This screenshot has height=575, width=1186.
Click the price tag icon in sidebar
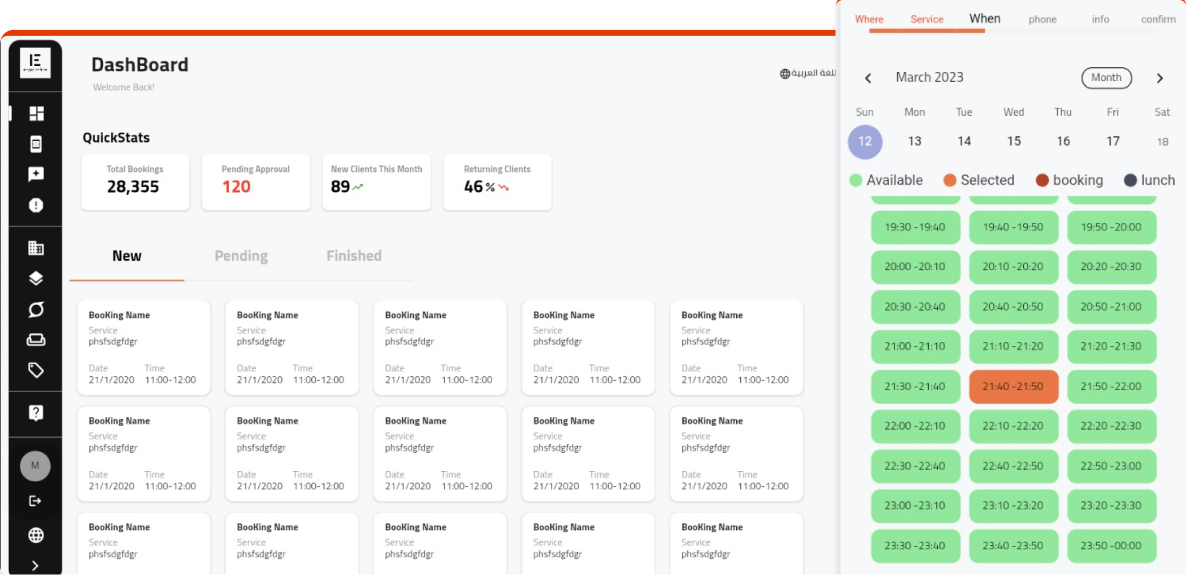coord(36,370)
